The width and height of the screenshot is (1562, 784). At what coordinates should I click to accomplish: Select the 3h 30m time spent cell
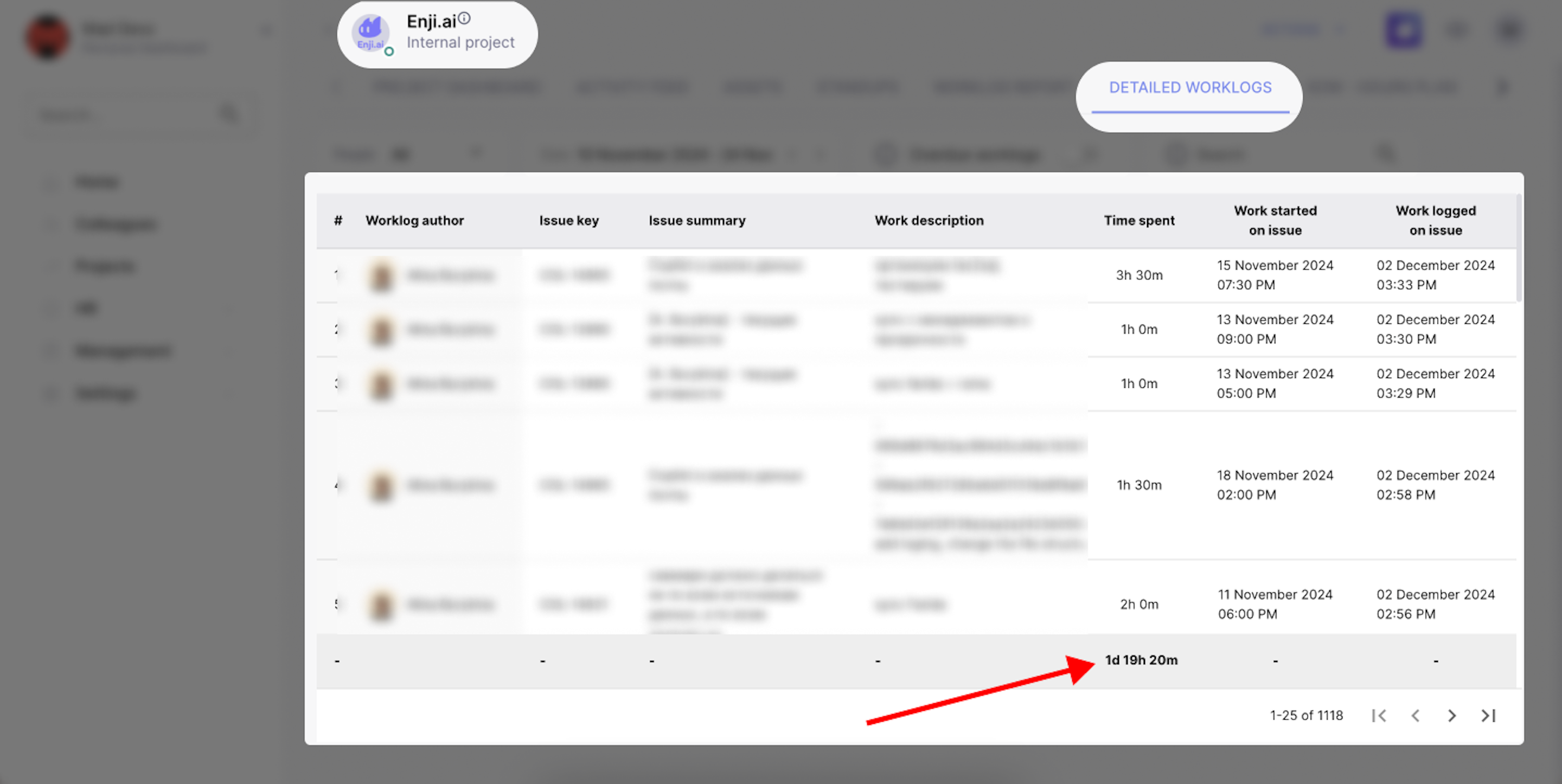tap(1140, 275)
